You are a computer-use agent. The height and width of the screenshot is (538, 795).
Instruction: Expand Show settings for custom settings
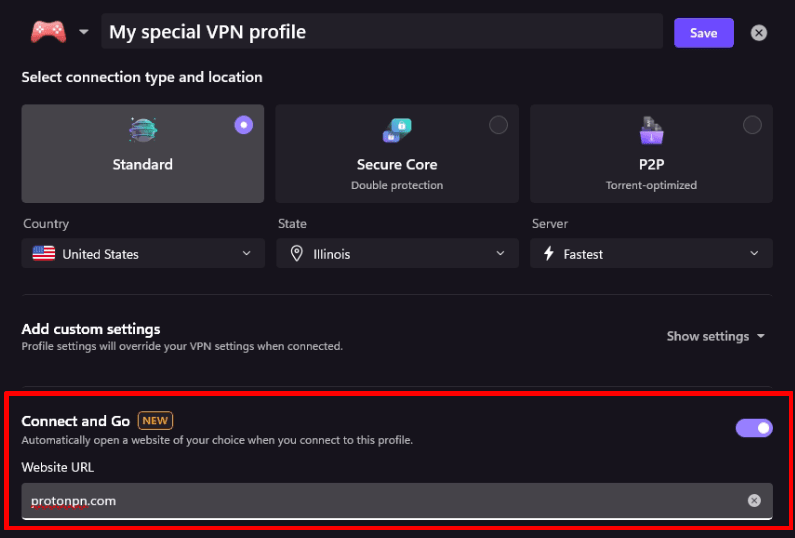[715, 336]
